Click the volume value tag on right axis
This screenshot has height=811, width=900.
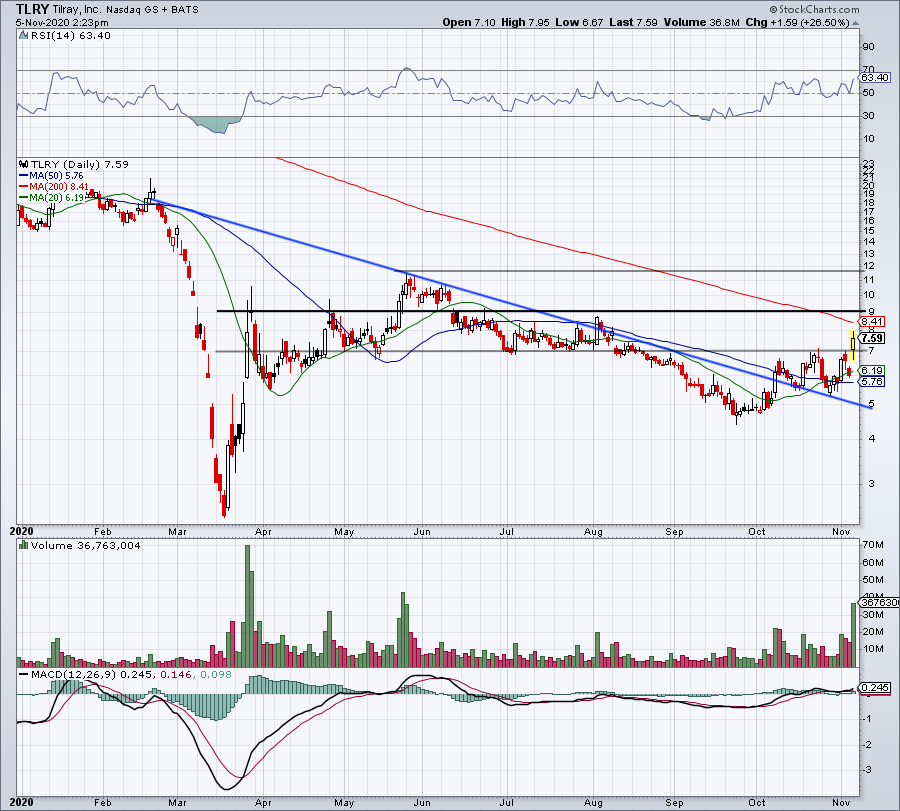click(879, 603)
